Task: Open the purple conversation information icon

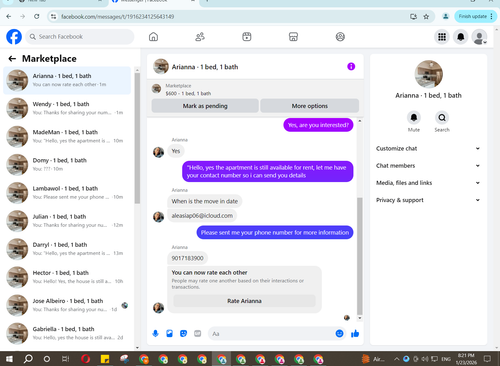Action: (351, 67)
